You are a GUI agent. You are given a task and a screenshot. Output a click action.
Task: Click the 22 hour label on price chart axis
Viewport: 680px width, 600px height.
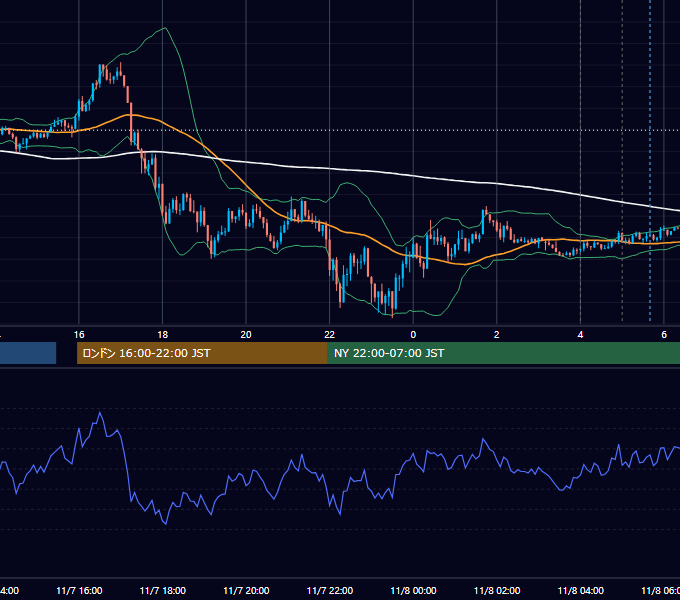(x=330, y=335)
